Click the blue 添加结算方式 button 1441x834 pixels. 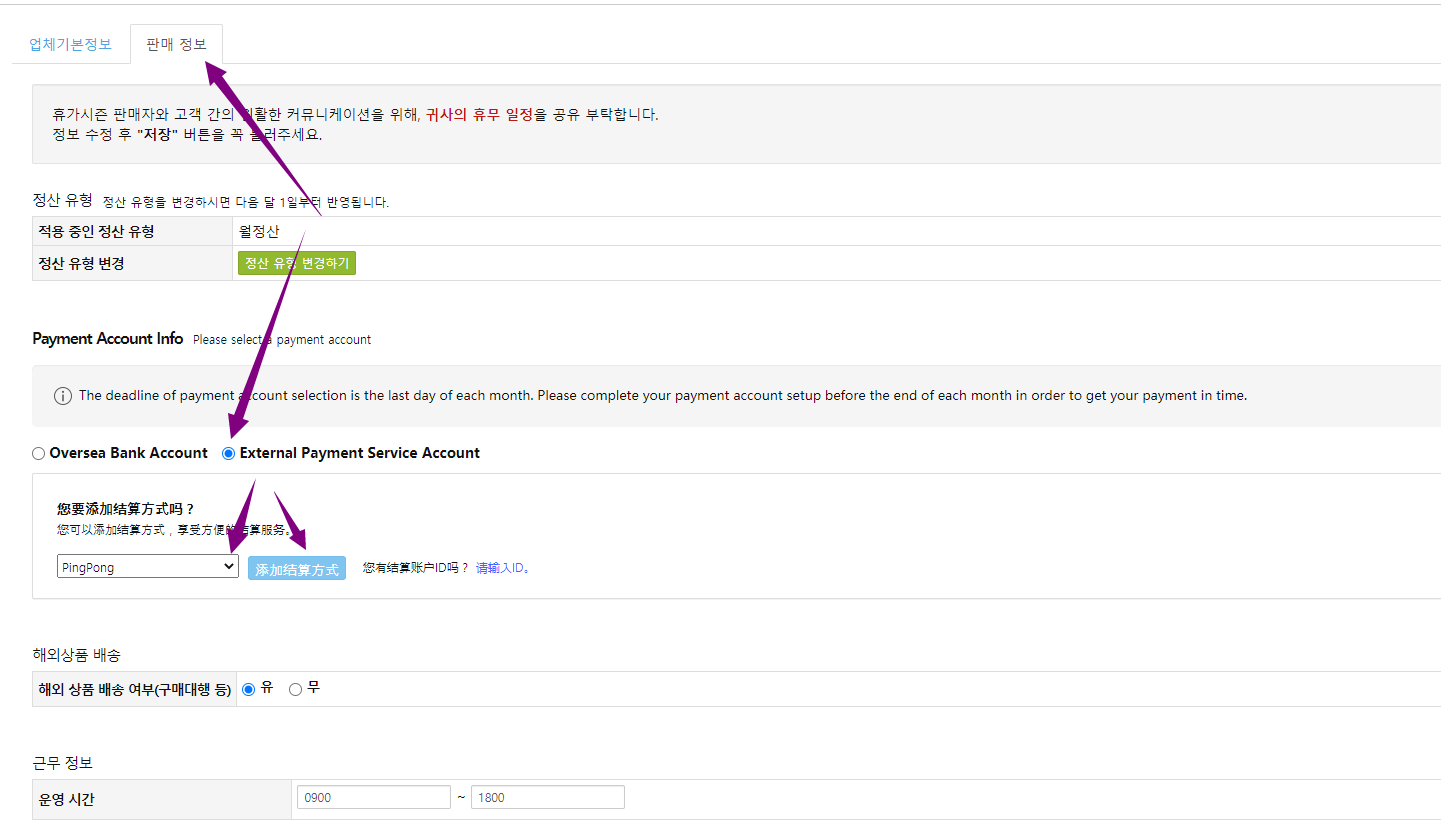point(297,569)
